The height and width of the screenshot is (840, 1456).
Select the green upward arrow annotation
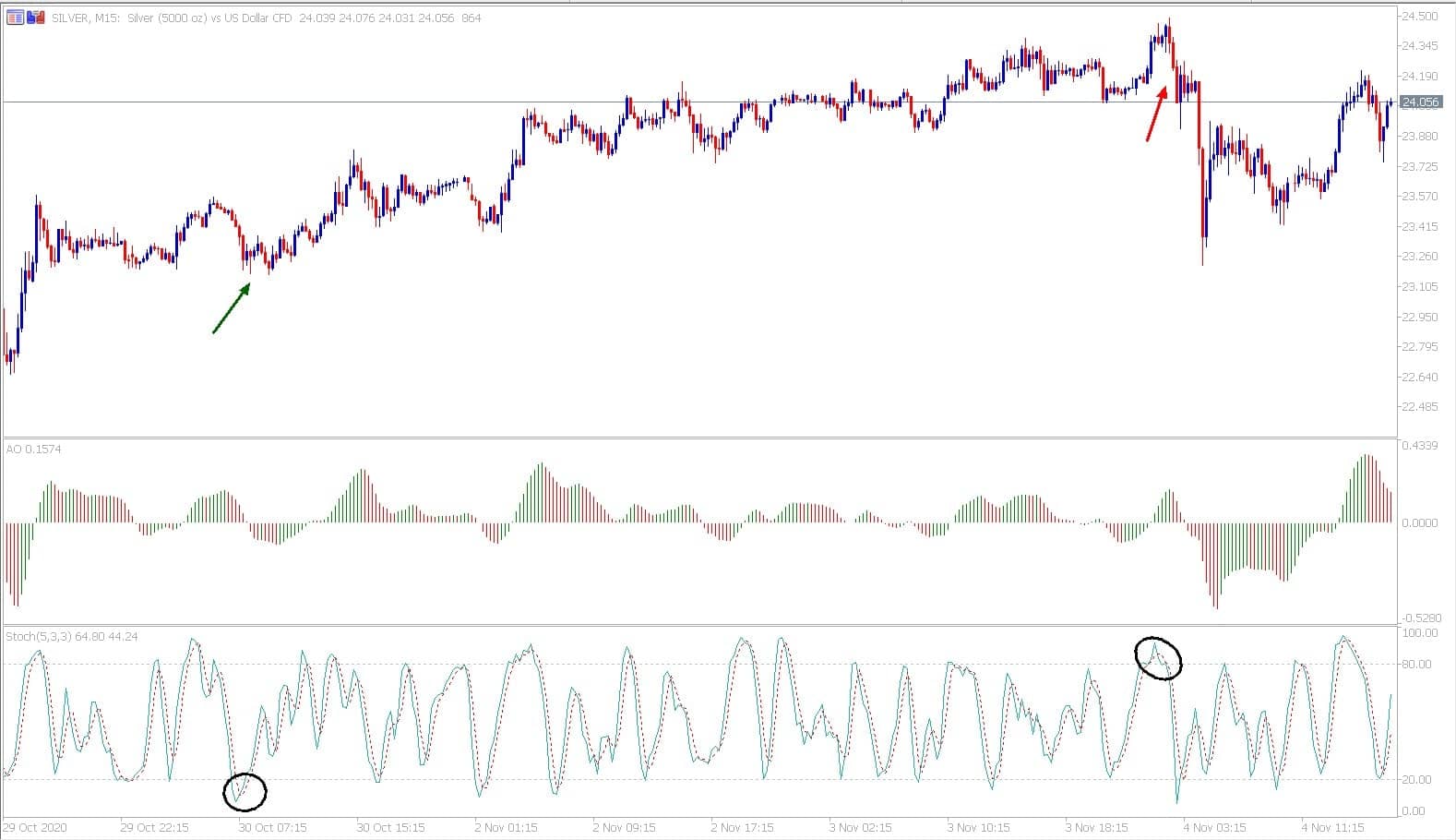[x=232, y=307]
